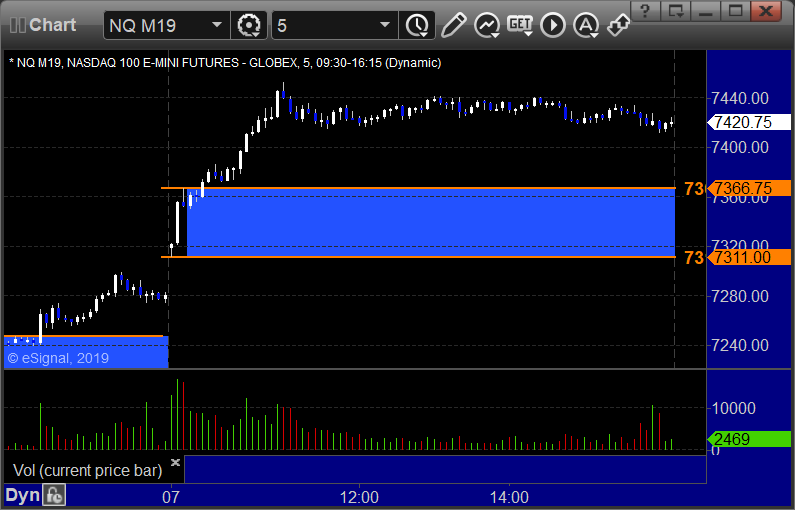Maximize the chart window
This screenshot has width=795, height=510.
[x=735, y=11]
